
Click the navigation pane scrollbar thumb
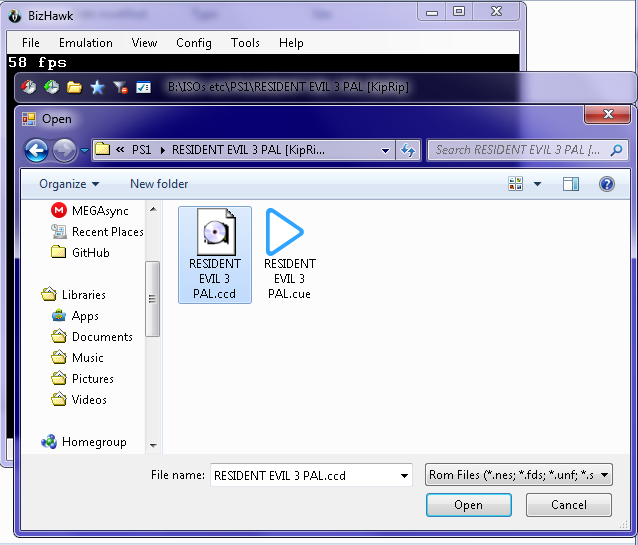(x=153, y=299)
